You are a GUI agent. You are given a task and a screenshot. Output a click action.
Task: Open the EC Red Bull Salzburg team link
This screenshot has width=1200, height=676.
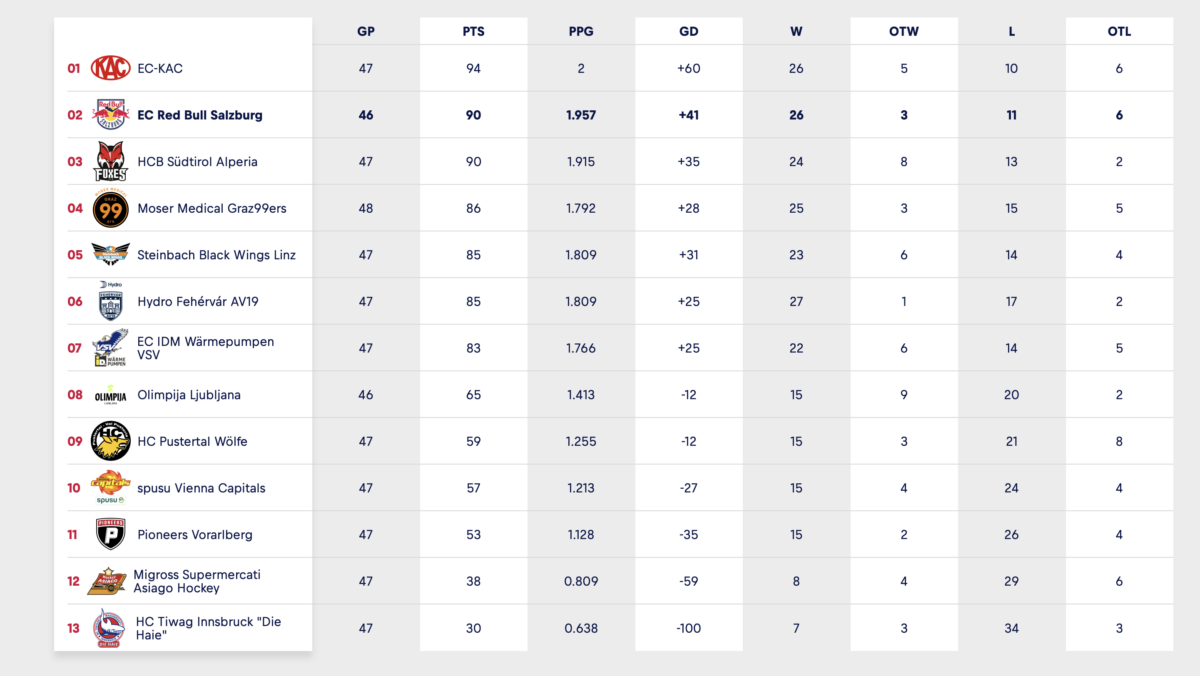coord(200,115)
